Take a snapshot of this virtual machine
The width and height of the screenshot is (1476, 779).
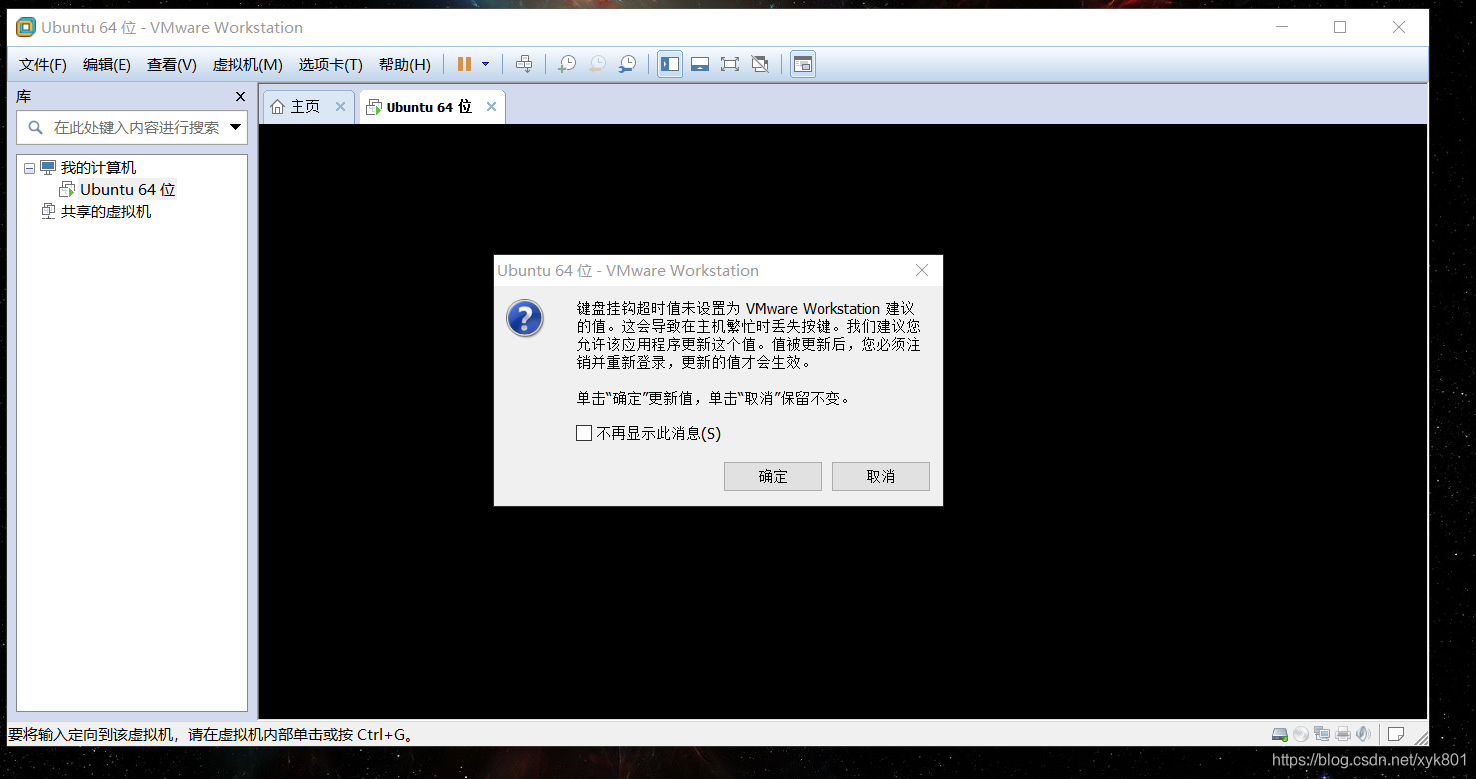(567, 64)
